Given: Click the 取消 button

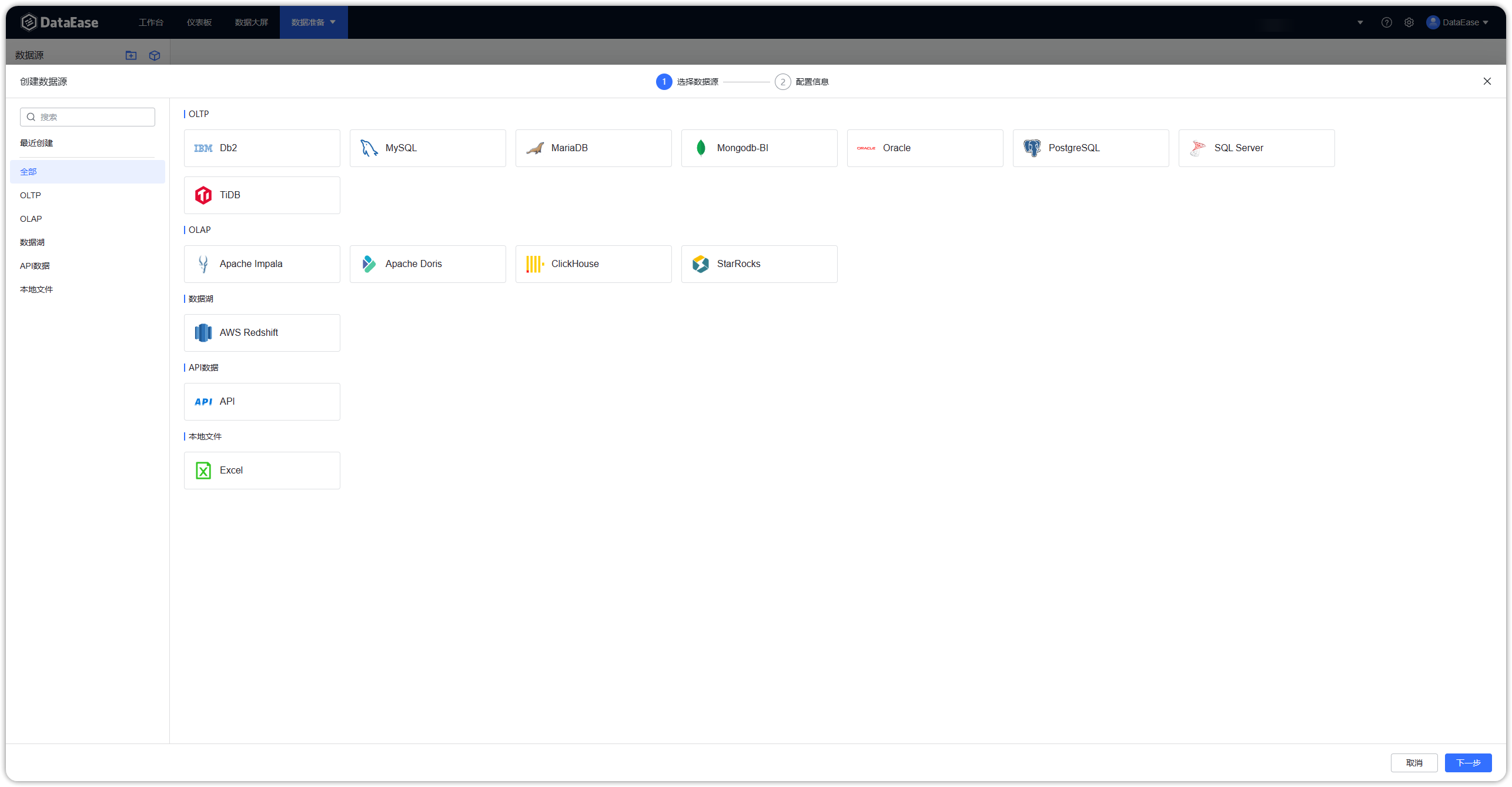Looking at the screenshot, I should [x=1414, y=763].
